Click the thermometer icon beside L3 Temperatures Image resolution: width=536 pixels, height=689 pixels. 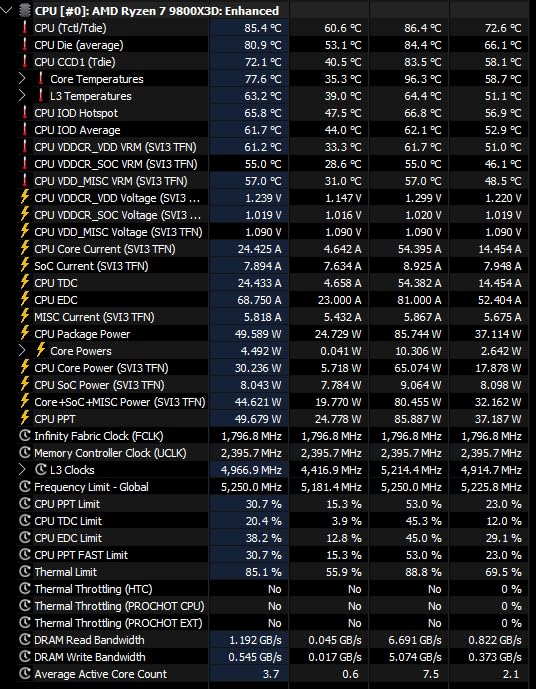point(40,96)
